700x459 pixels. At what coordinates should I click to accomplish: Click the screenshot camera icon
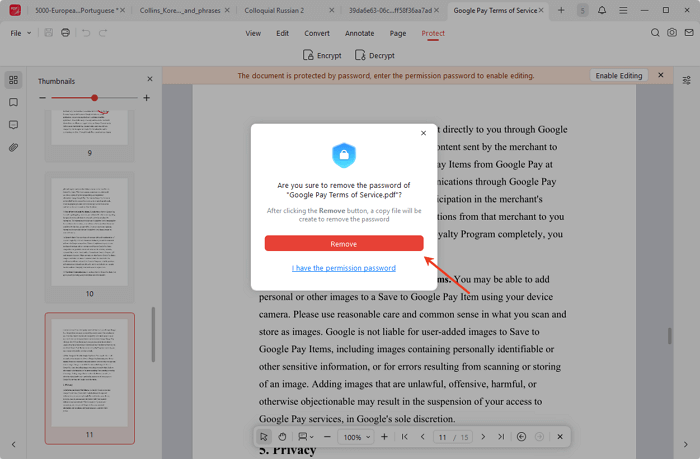coord(672,33)
